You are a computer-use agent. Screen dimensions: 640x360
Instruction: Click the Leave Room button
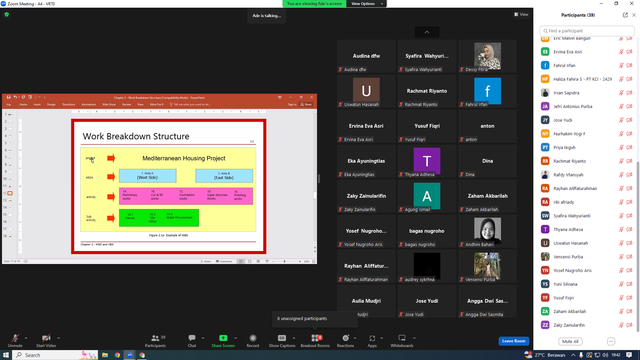(x=513, y=341)
